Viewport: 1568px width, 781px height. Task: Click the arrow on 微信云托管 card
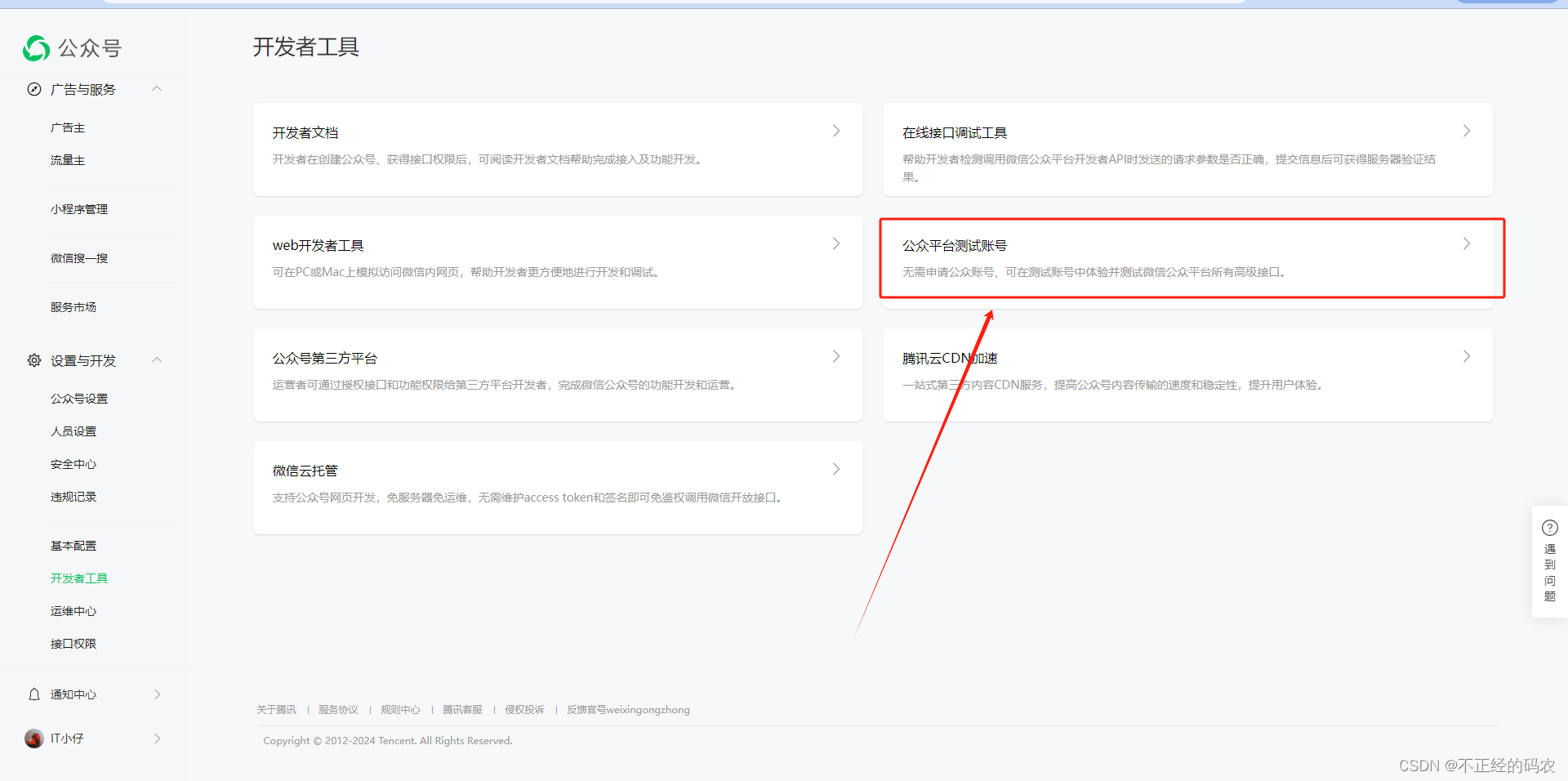(836, 469)
